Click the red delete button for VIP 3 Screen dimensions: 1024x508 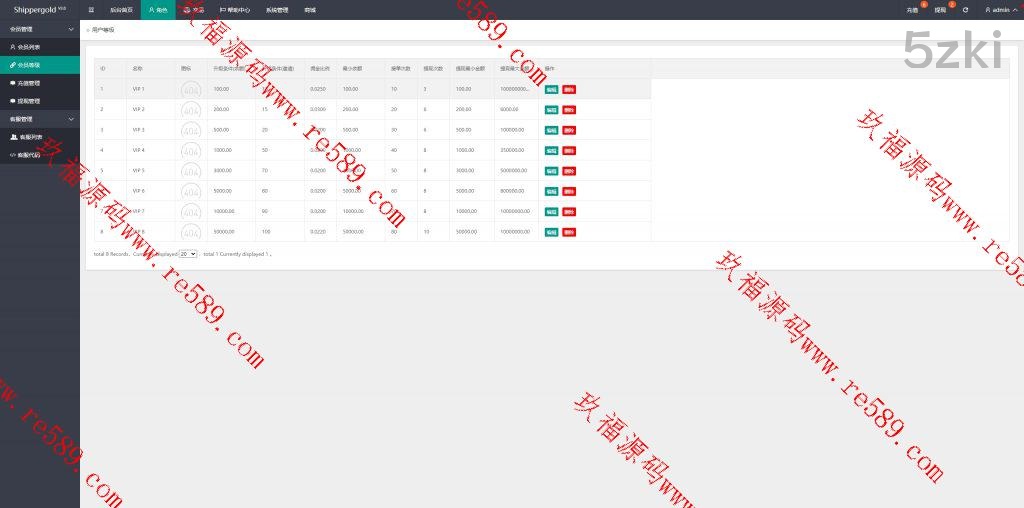coord(569,130)
